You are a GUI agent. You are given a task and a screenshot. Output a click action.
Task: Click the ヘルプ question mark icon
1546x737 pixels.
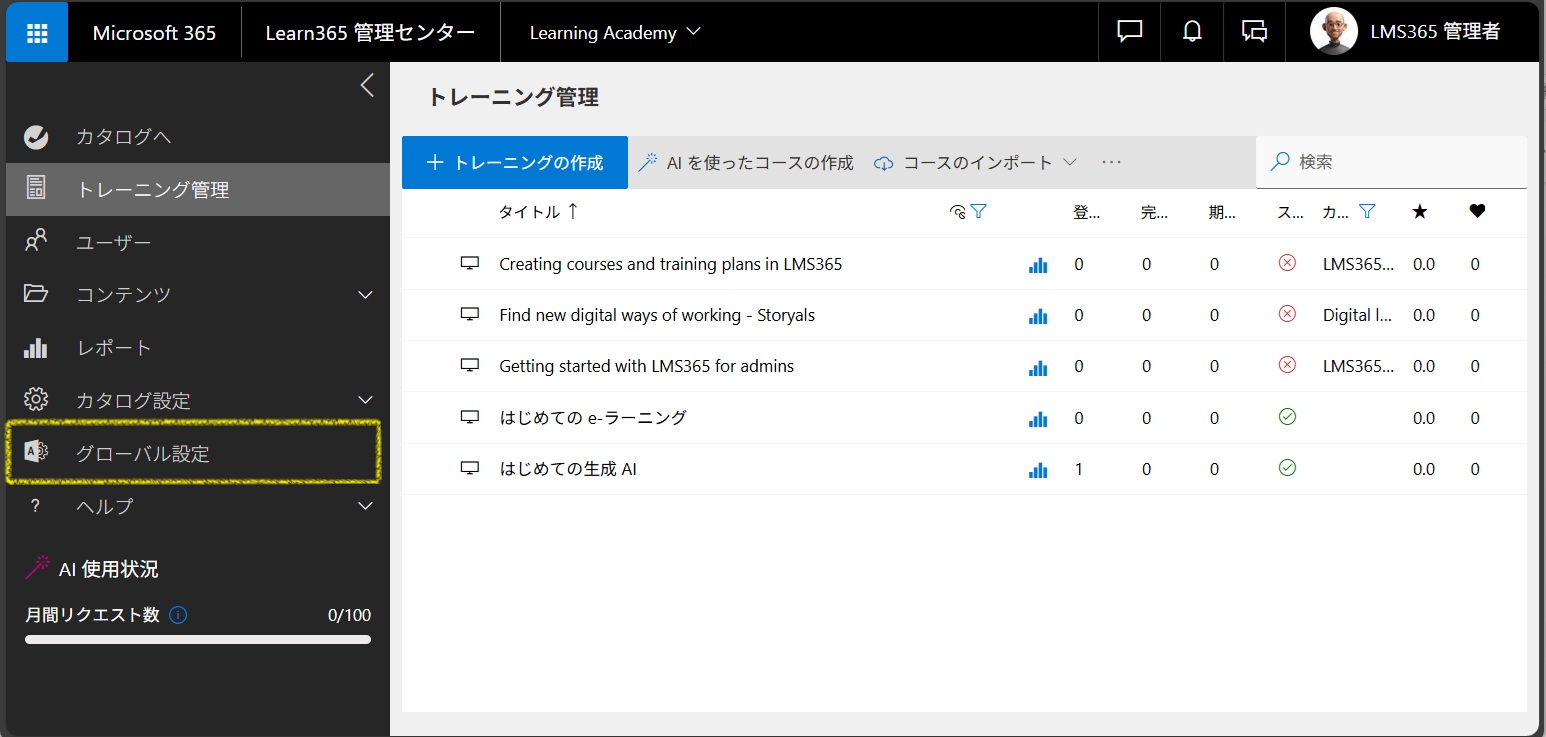(36, 506)
